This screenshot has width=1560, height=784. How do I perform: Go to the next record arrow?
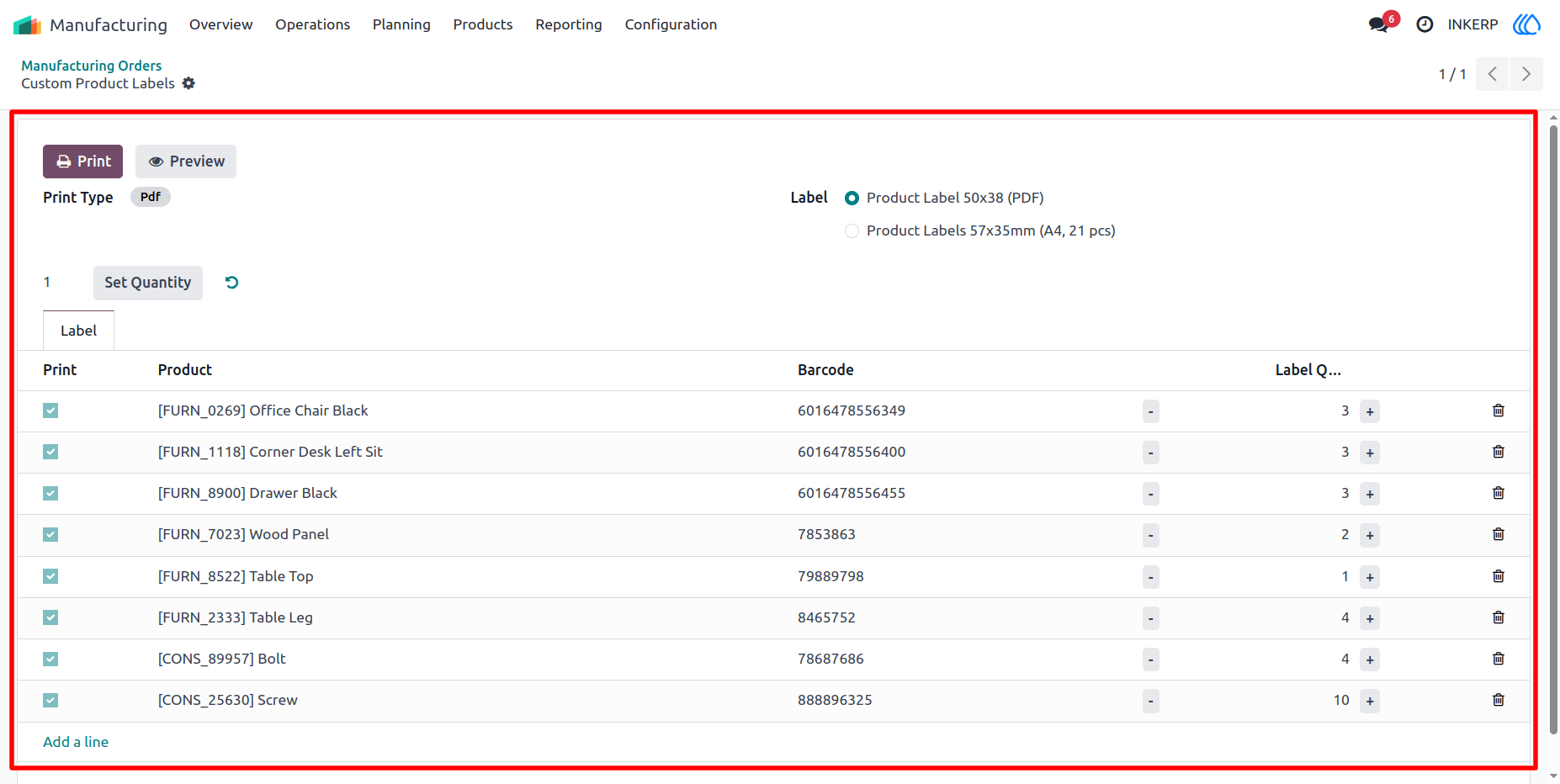1526,74
